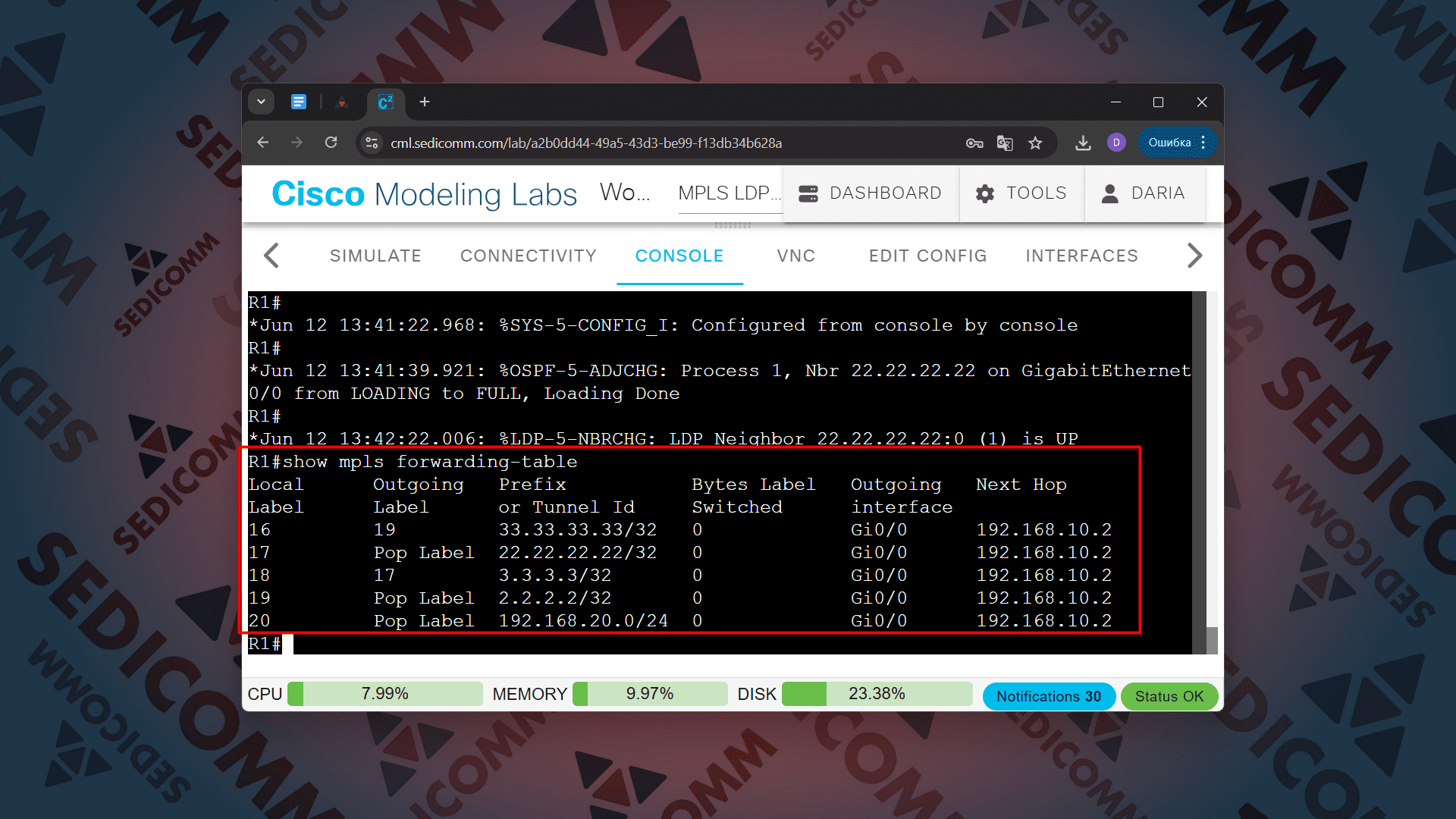Click prefix 192.168.20.0/24 in table
The image size is (1456, 819).
click(583, 621)
